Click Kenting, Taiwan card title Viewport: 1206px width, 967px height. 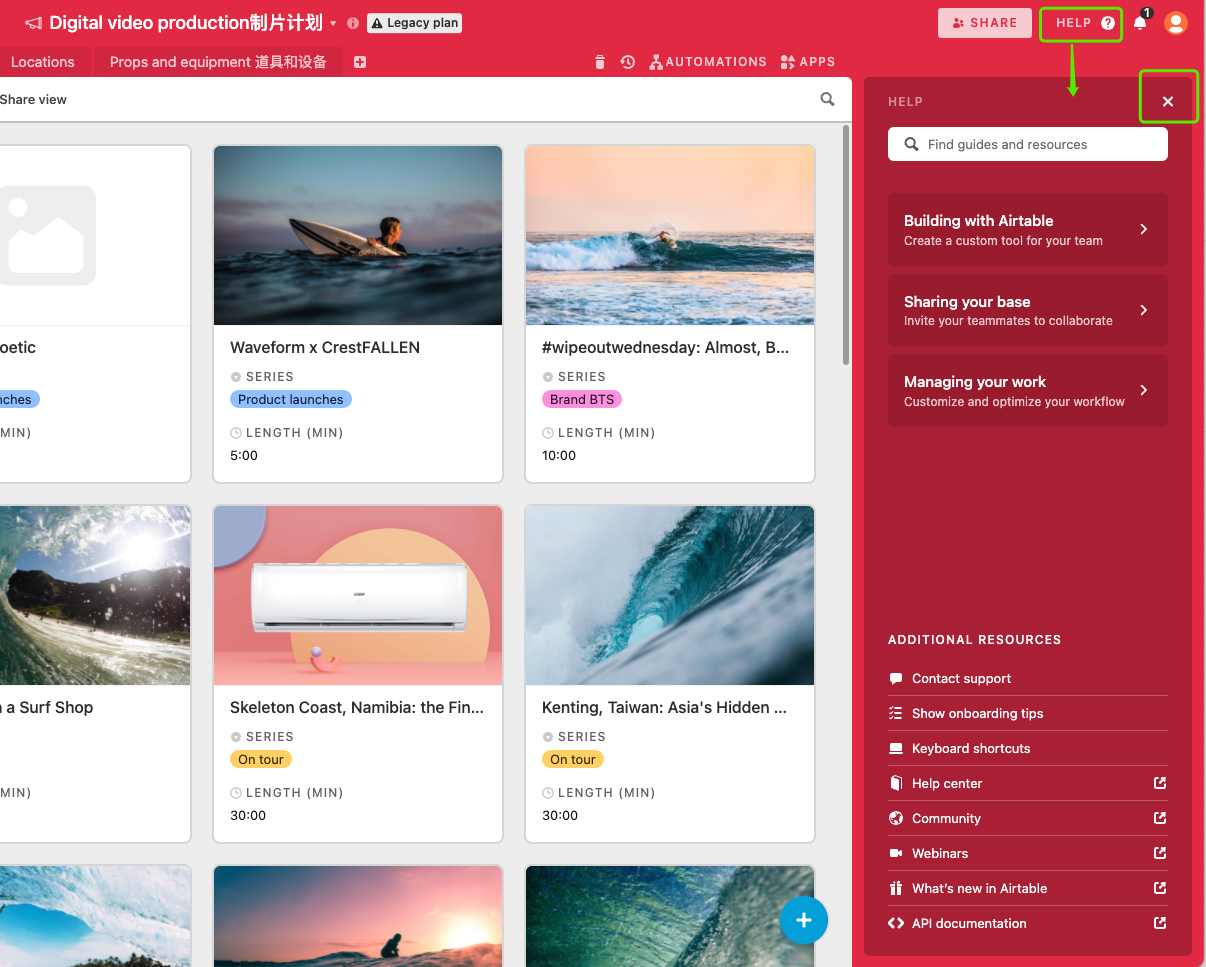coord(665,707)
